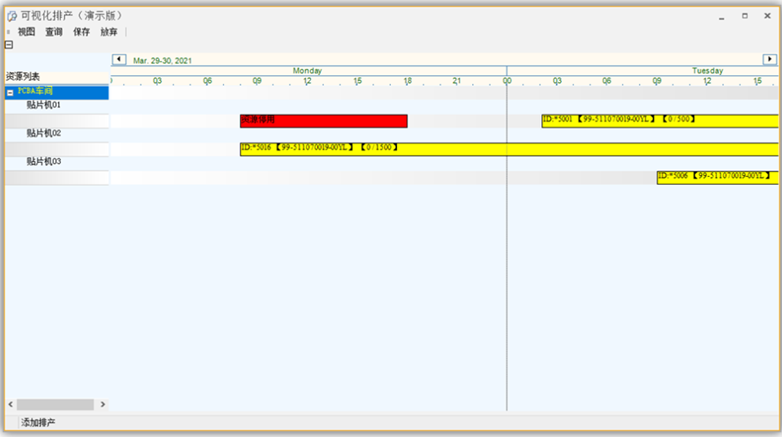Open the 查询 menu
This screenshot has width=782, height=437.
coord(54,32)
